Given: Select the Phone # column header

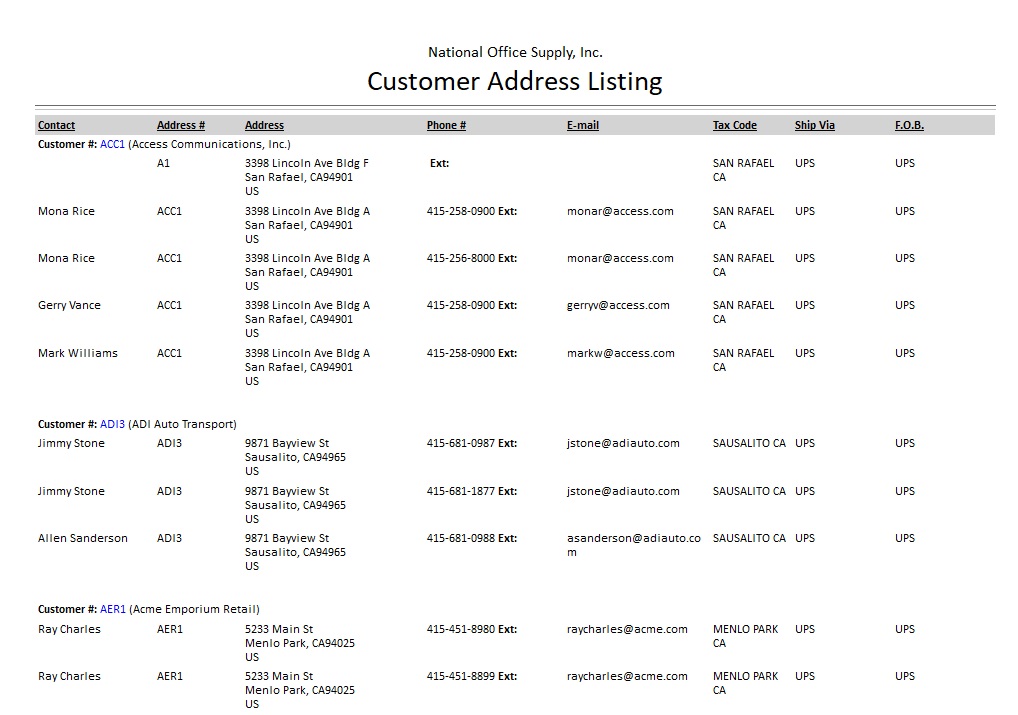Looking at the screenshot, I should pyautogui.click(x=446, y=125).
